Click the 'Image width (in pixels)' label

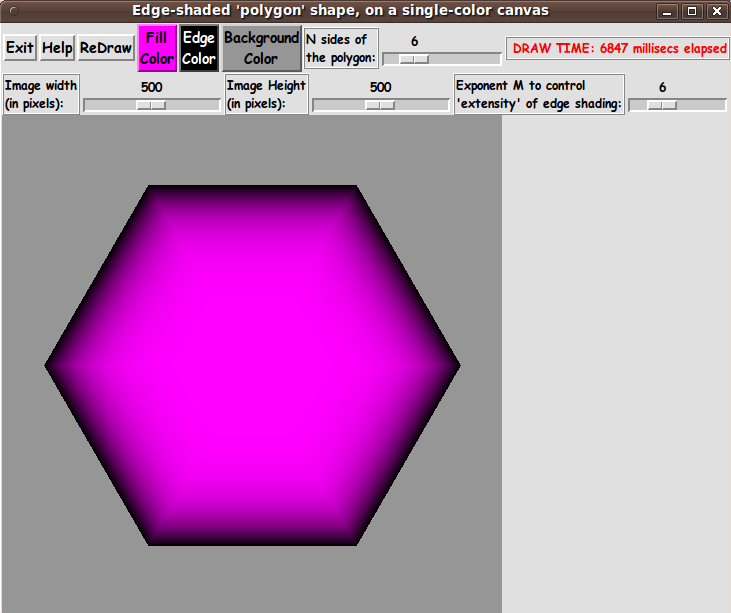[41, 94]
